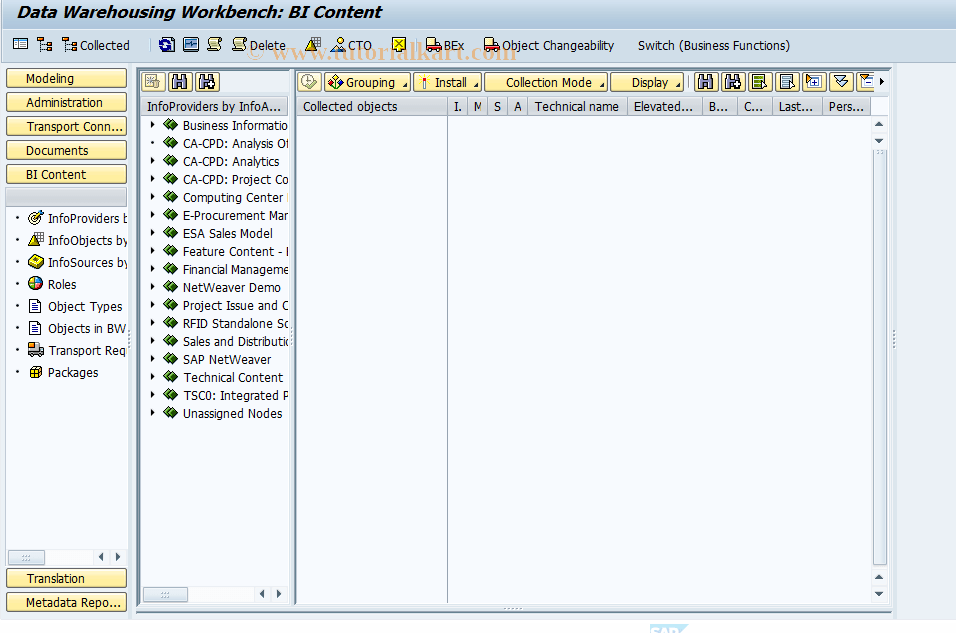Image resolution: width=956 pixels, height=633 pixels.
Task: Click the Install button
Action: click(x=447, y=81)
